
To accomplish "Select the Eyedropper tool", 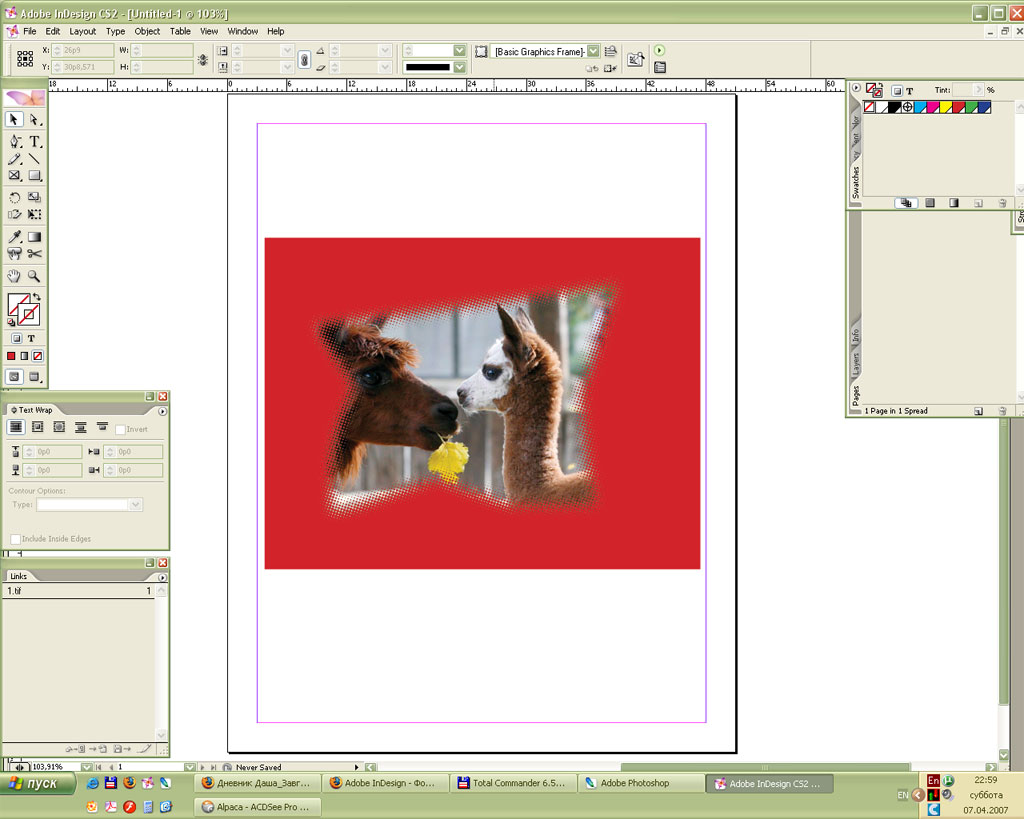I will [x=14, y=236].
